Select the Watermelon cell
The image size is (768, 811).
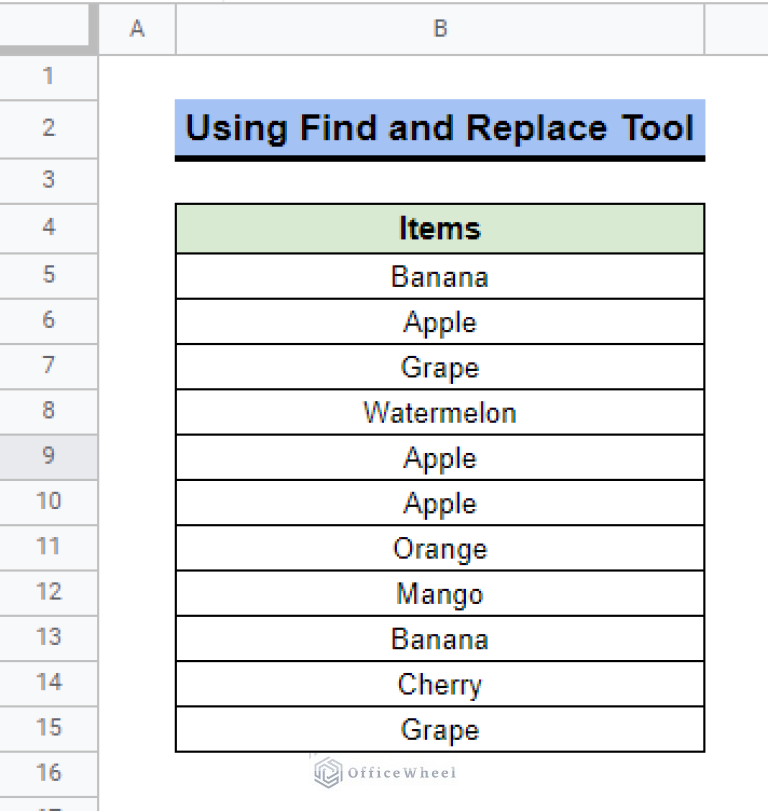[x=440, y=412]
